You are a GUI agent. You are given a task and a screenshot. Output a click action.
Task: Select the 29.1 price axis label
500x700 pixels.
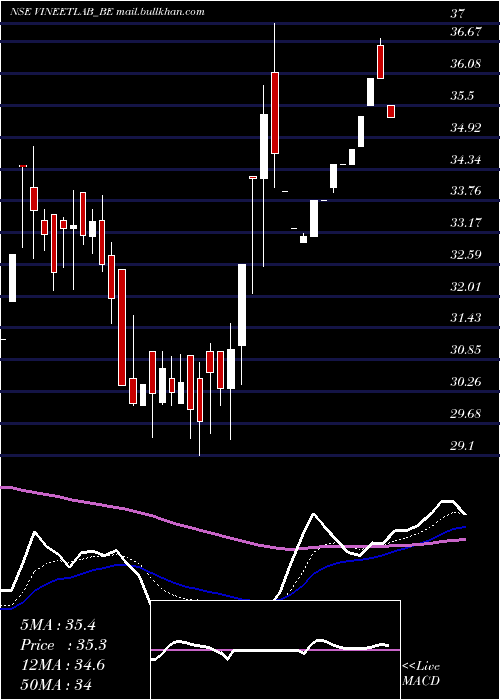coord(462,446)
